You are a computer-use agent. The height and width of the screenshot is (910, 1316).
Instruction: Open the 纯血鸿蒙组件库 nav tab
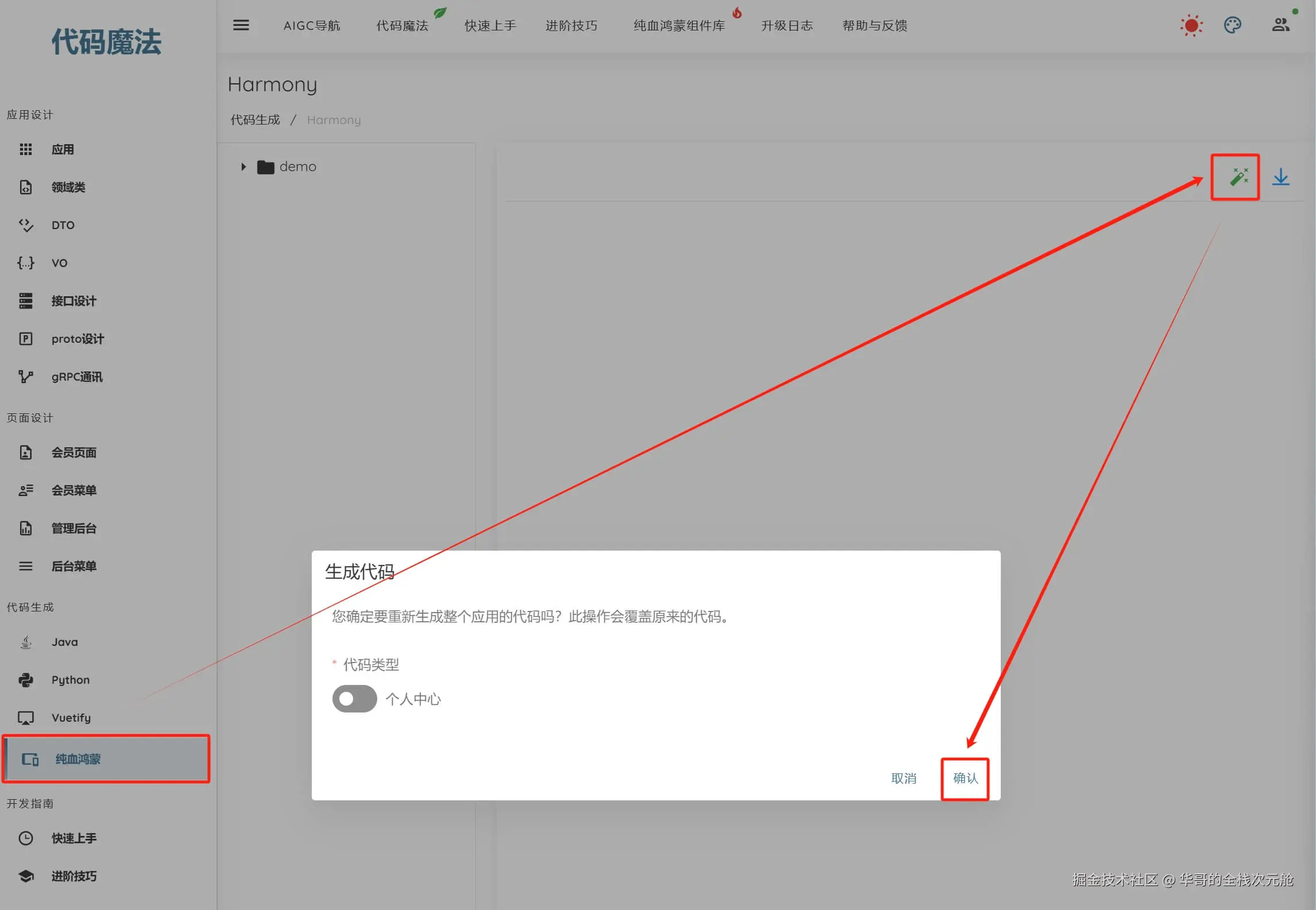click(679, 26)
